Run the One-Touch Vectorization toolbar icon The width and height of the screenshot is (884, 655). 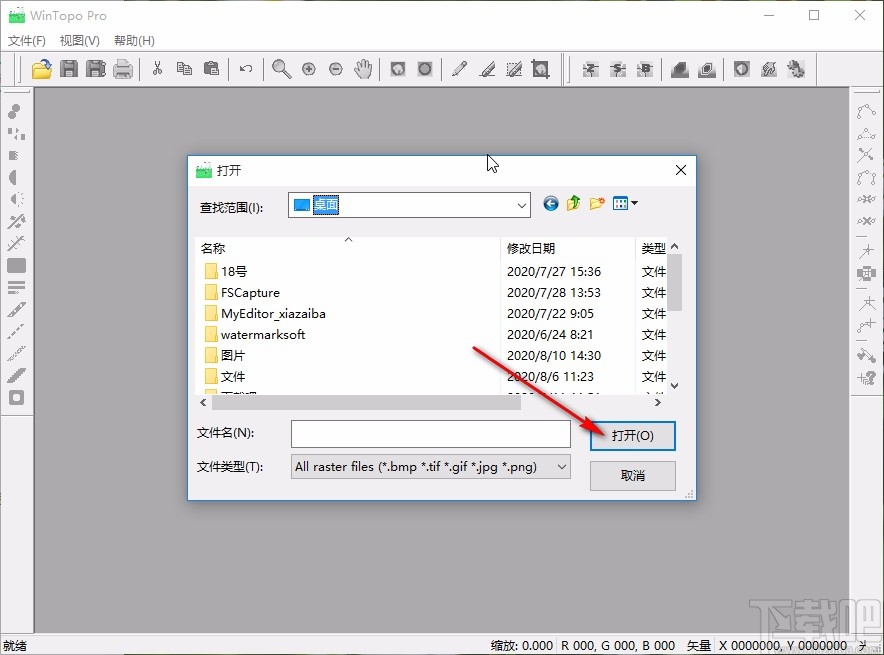coord(797,69)
